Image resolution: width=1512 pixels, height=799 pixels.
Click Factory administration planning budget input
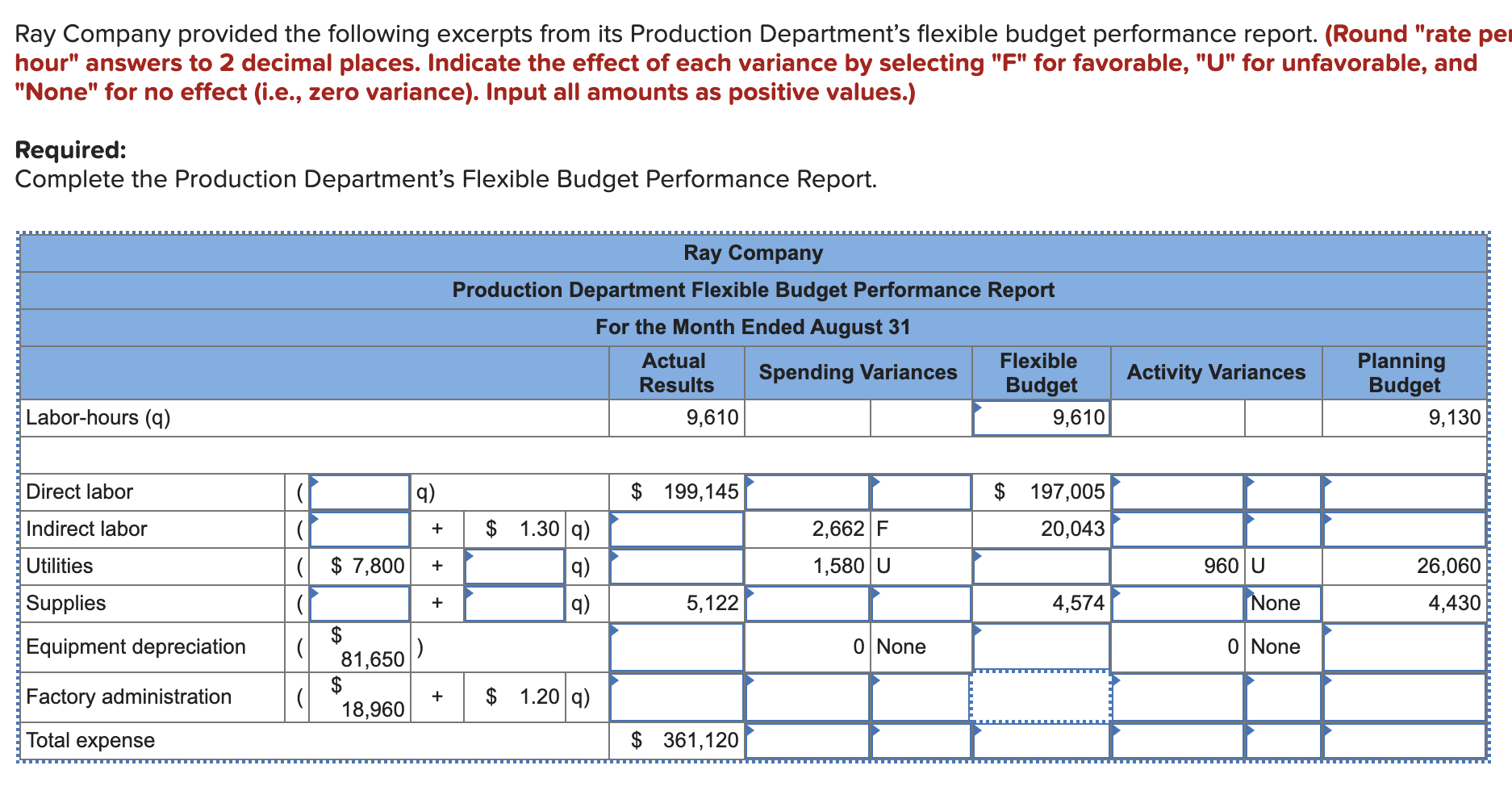[x=1405, y=697]
